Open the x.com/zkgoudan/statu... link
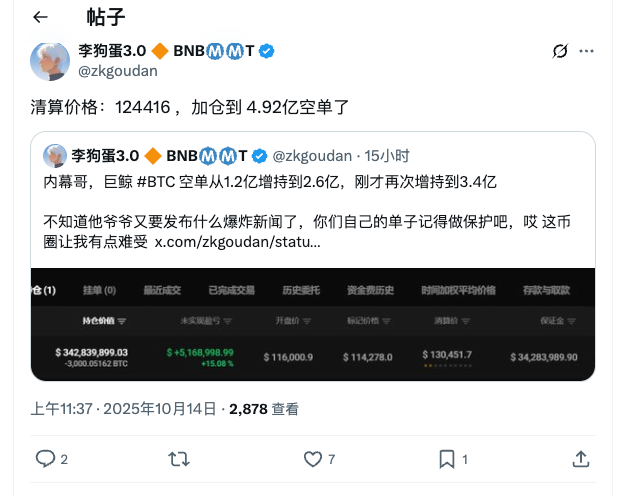The width and height of the screenshot is (618, 496). 237,242
